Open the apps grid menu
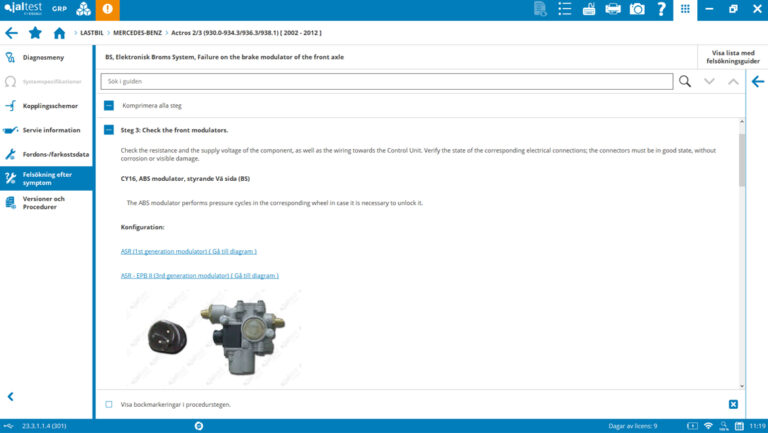This screenshot has width=768, height=433. [685, 9]
